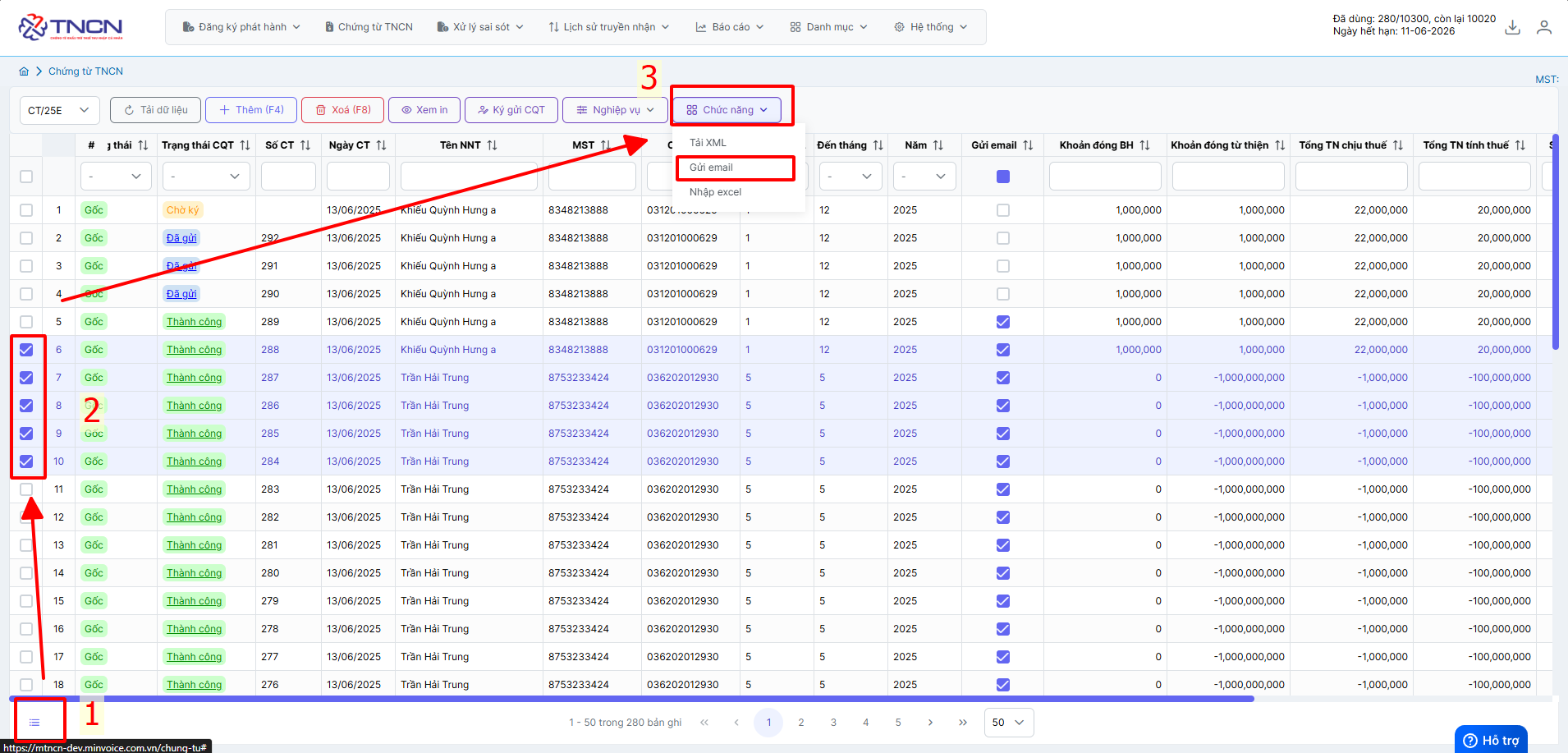Open the Trạng thái filter dropdown

pos(116,177)
